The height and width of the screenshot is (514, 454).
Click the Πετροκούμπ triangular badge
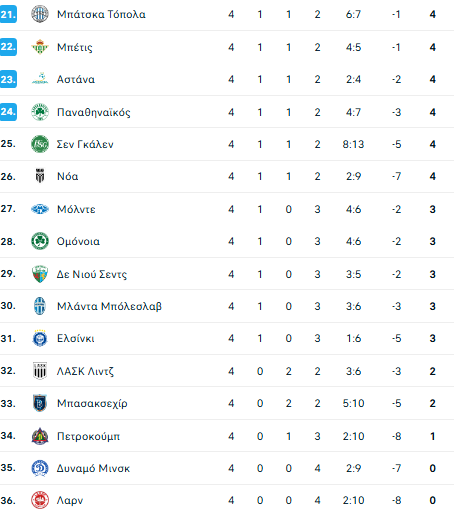[x=40, y=436]
